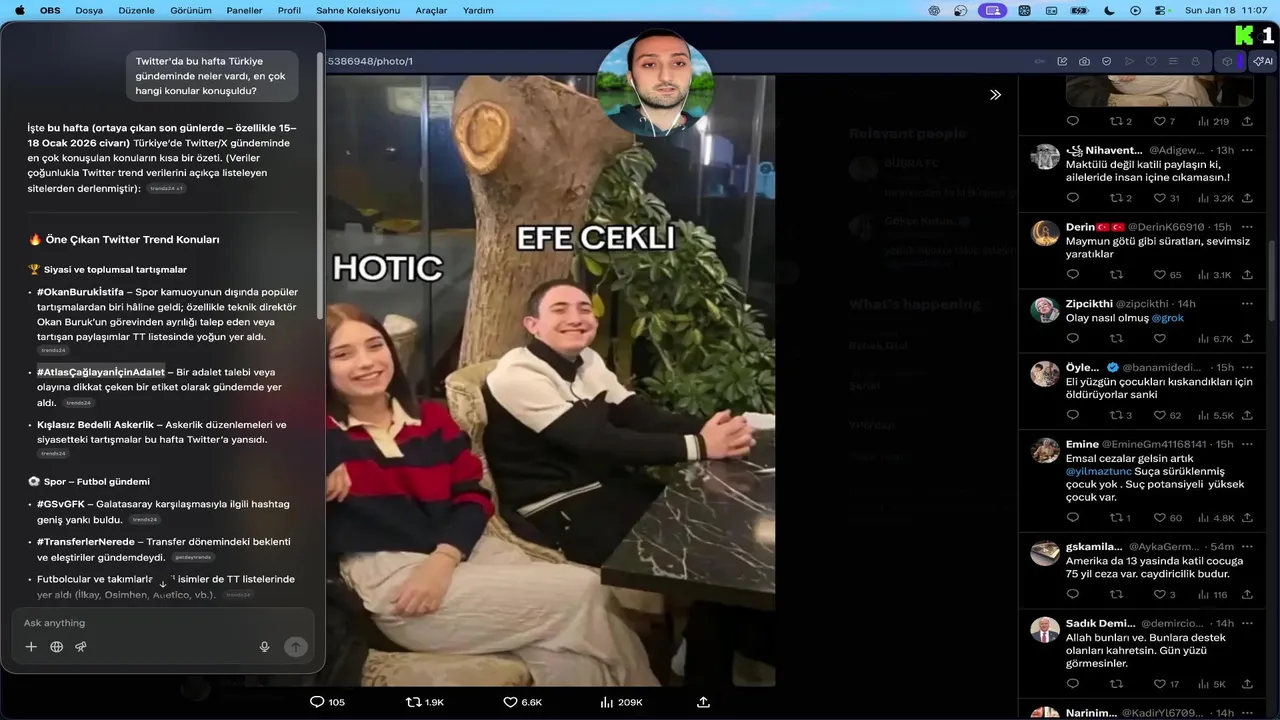Image resolution: width=1280 pixels, height=720 pixels.
Task: Open the Apple menu
Action: pos(19,10)
